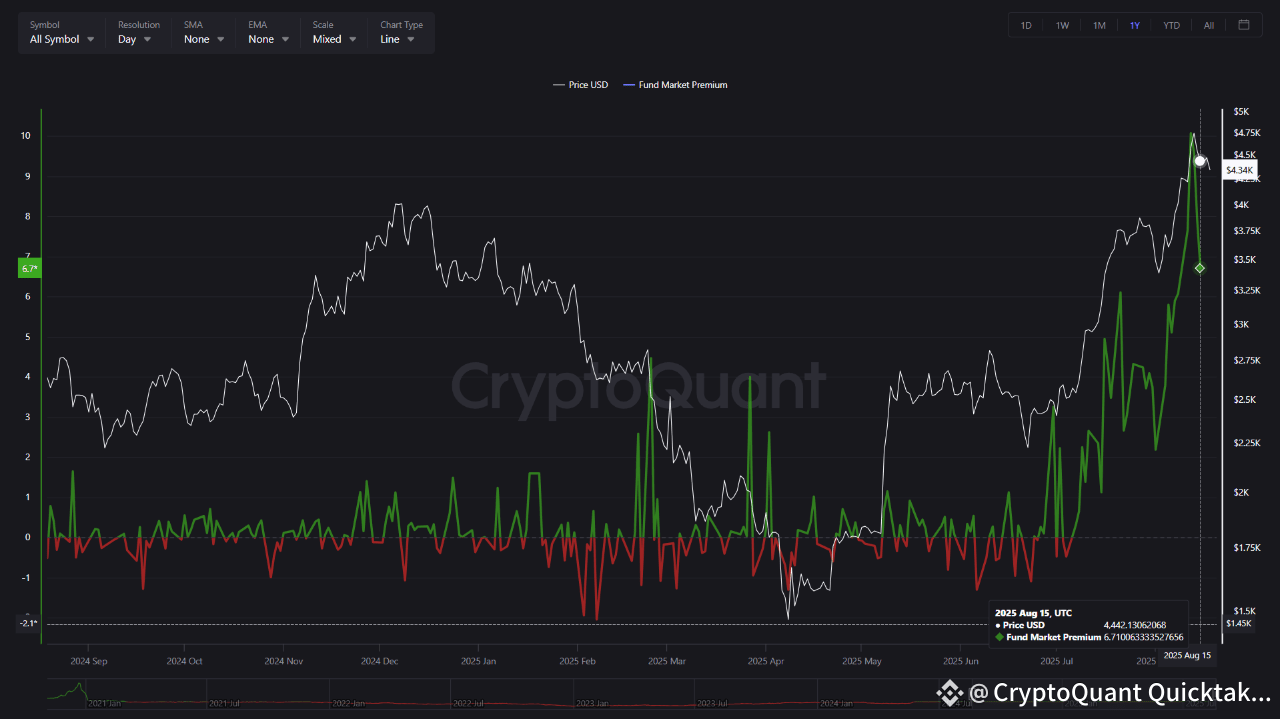Screen dimensions: 1280x719
Task: Toggle Price USD legend series
Action: tap(581, 85)
